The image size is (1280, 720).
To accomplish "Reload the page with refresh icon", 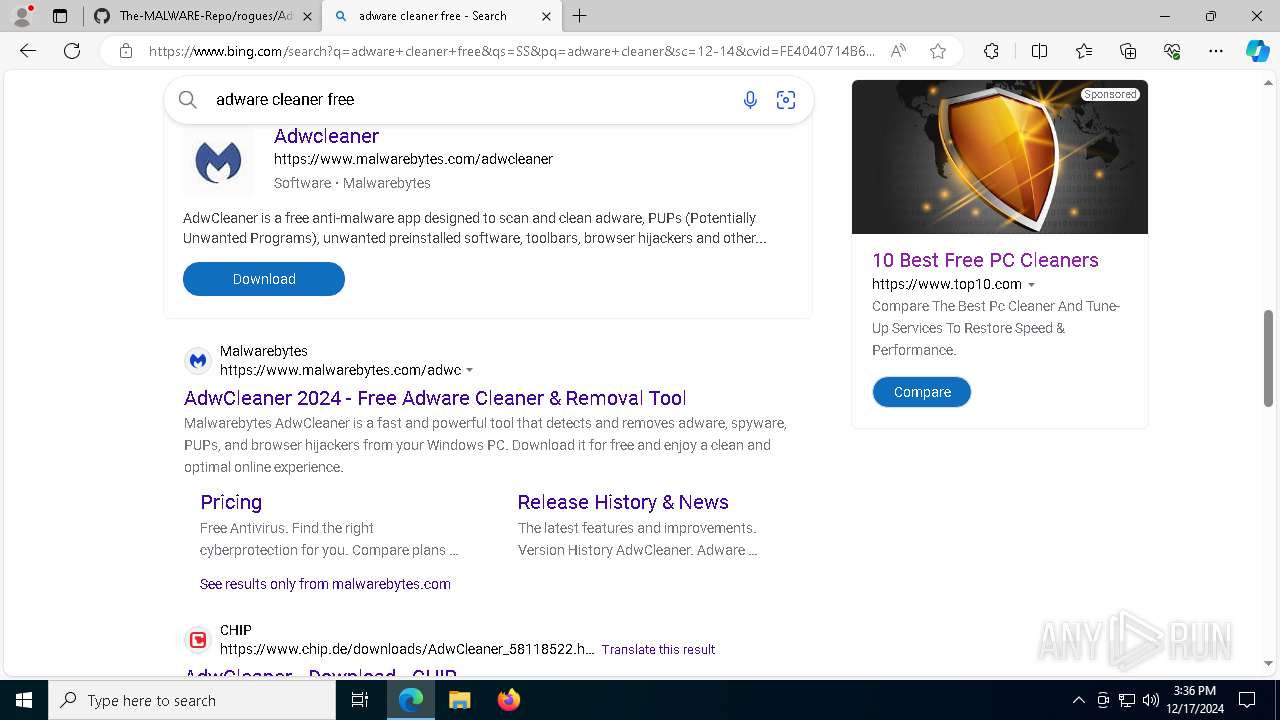I will pyautogui.click(x=72, y=51).
